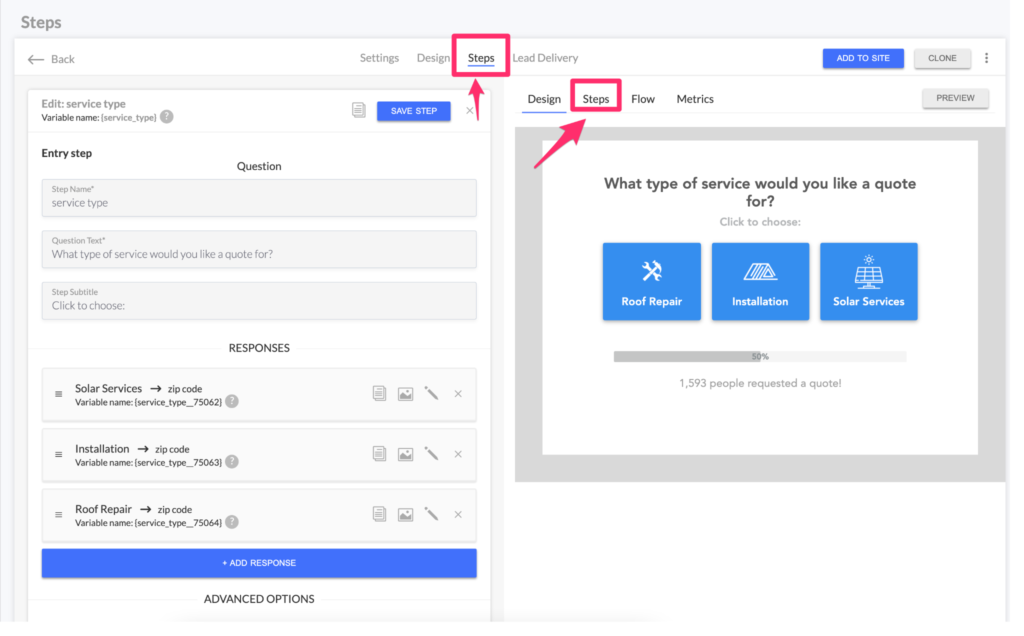Screen dimensions: 1024x636
Task: Click the document icon on Roof Repair response
Action: coord(379,514)
